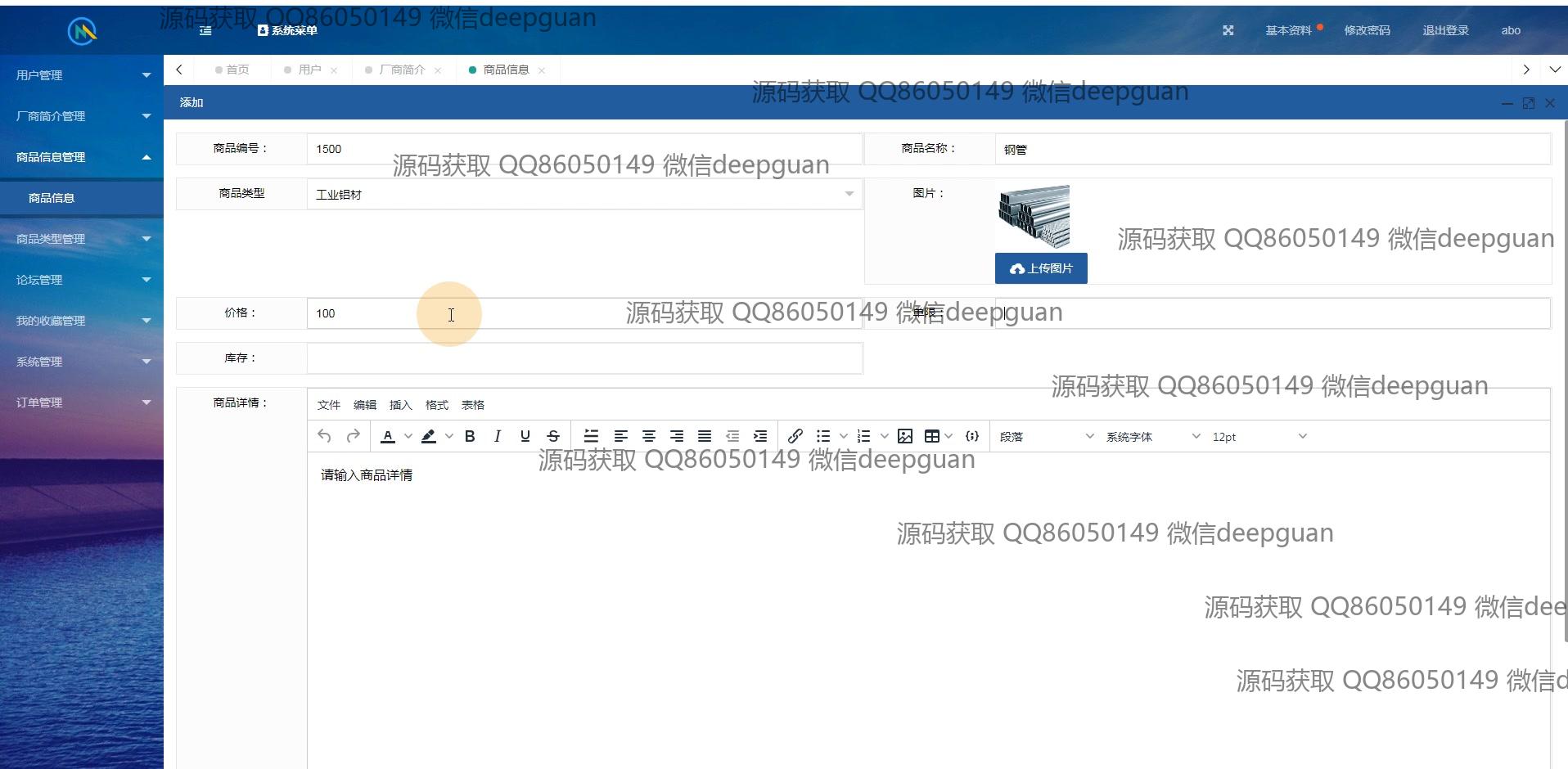Toggle the sidebar collapse icon in header
This screenshot has width=1568, height=769.
[205, 30]
